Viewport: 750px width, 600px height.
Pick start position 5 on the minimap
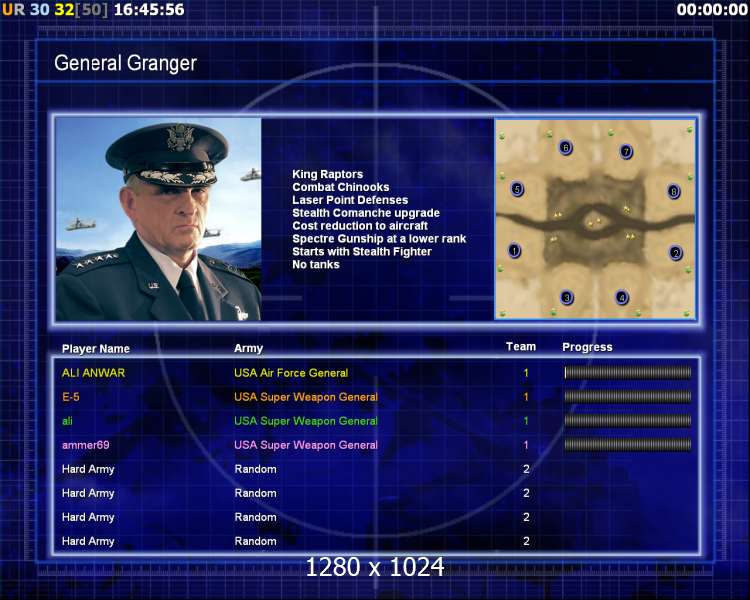(x=517, y=189)
